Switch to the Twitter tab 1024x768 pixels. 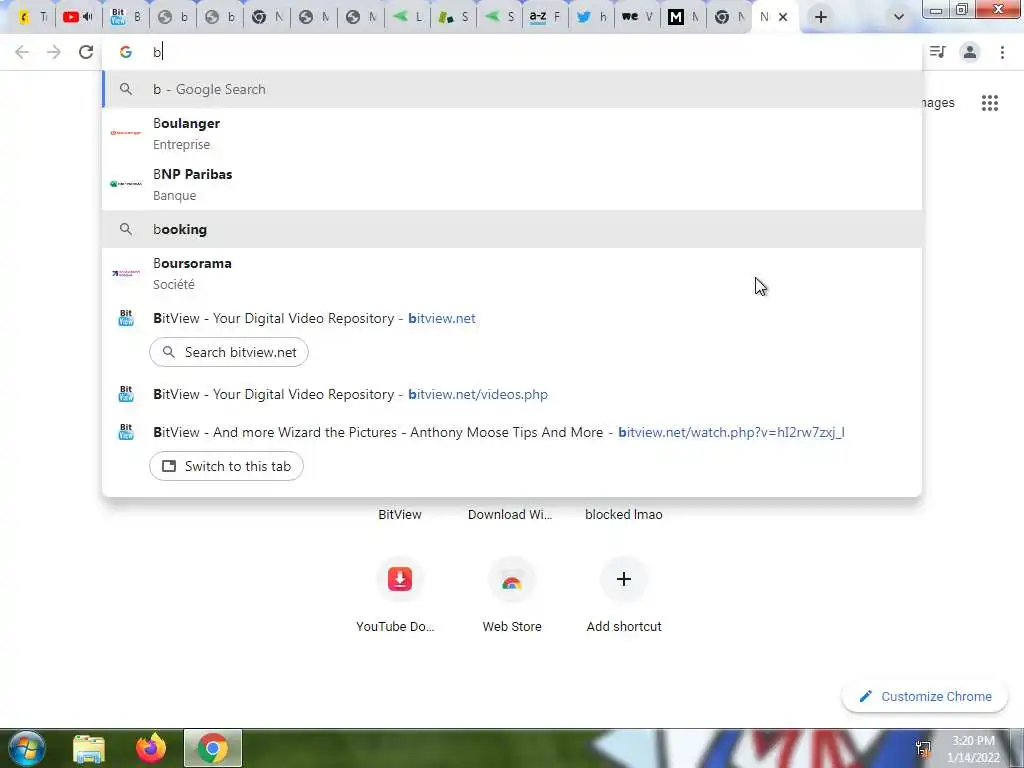(592, 17)
